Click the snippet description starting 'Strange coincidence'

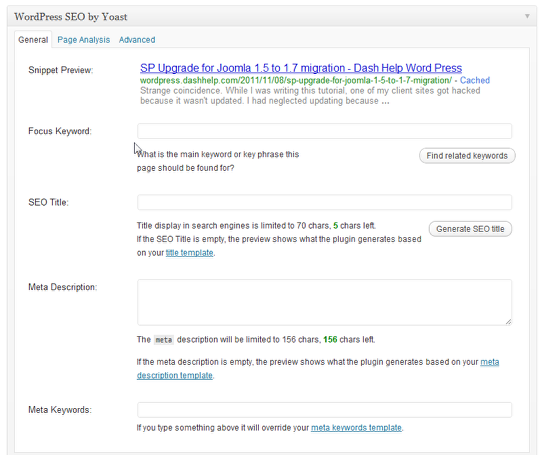(310, 96)
